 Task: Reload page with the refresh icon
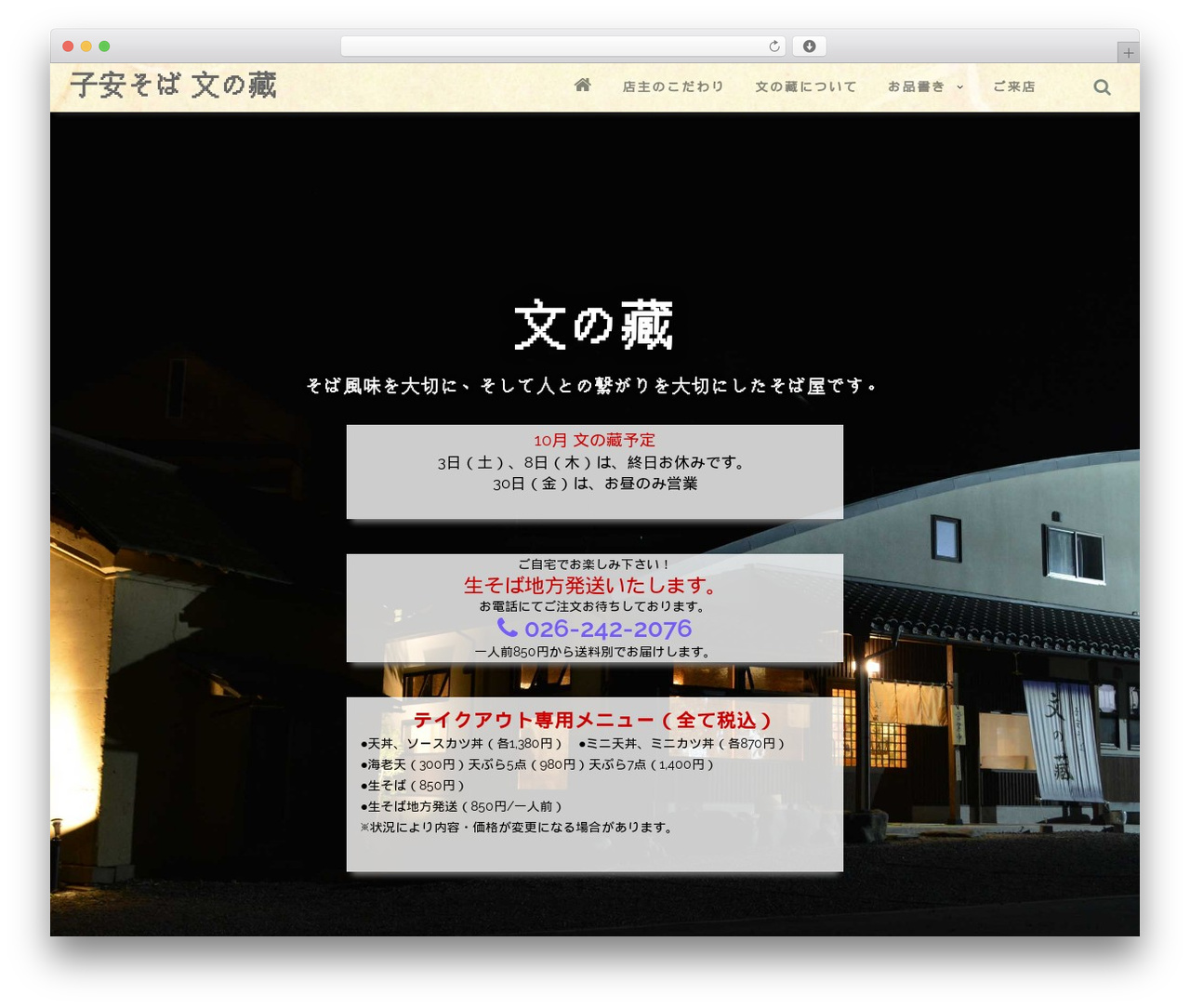click(x=773, y=46)
